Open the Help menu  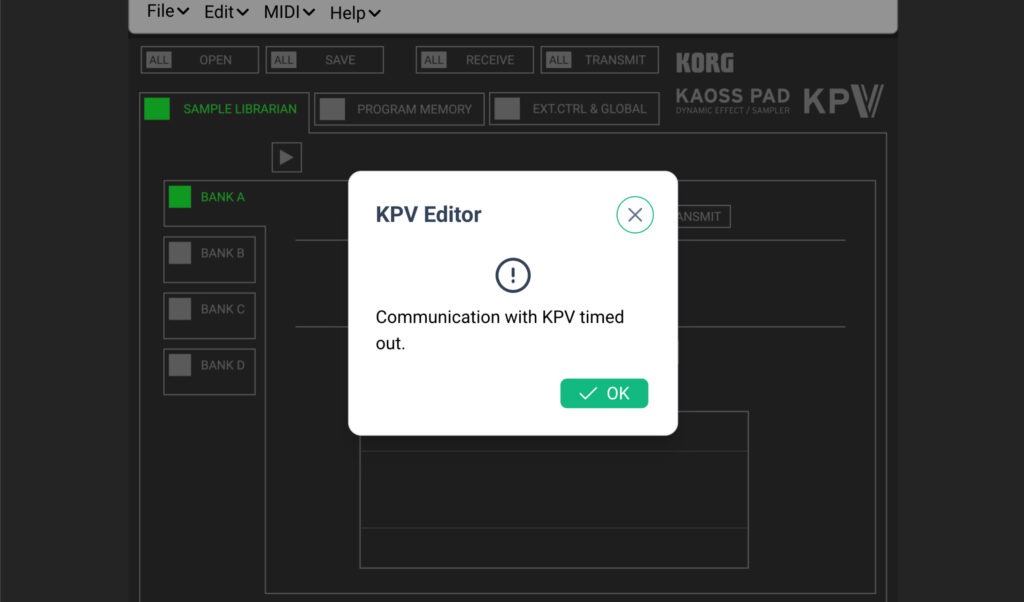tap(355, 12)
